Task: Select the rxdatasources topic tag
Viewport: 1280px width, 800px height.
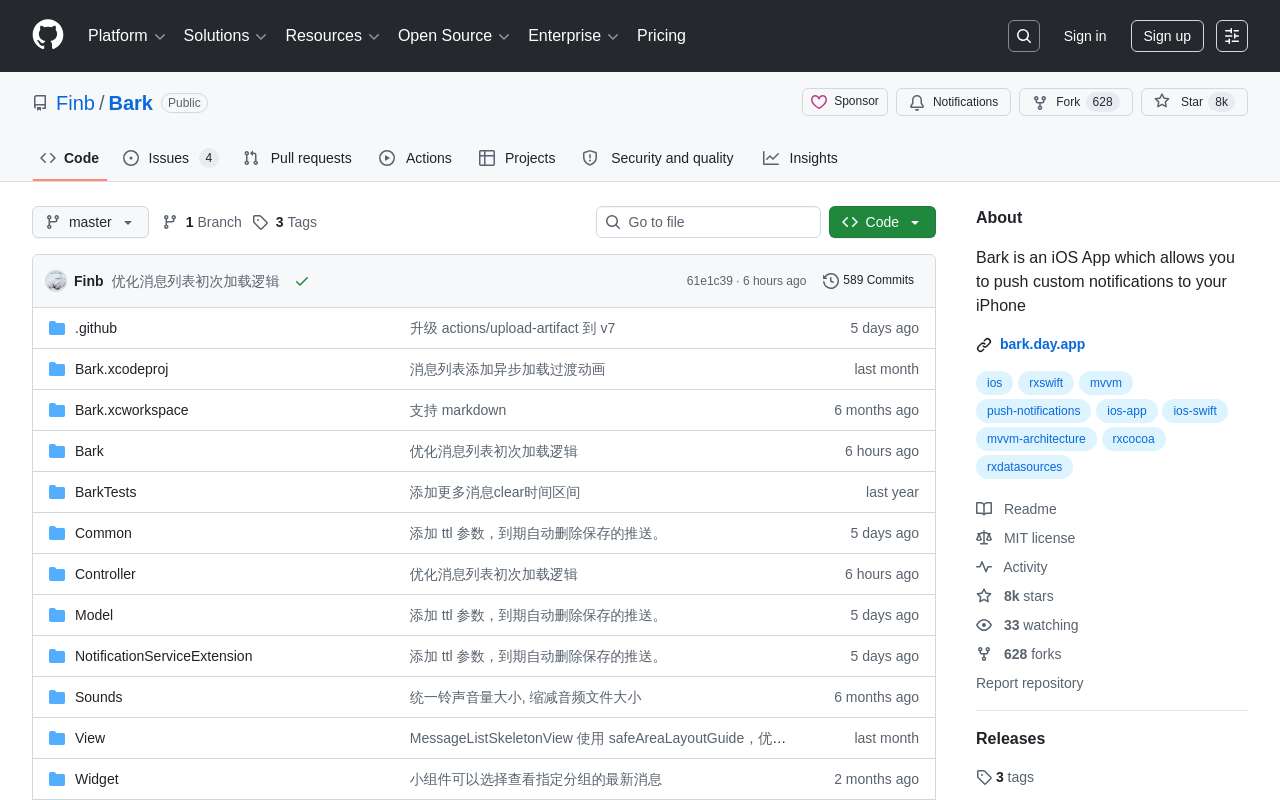Action: point(1024,467)
